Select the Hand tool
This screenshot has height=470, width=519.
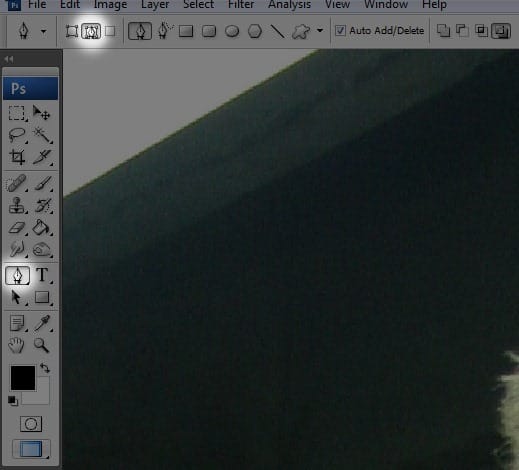pyautogui.click(x=16, y=345)
